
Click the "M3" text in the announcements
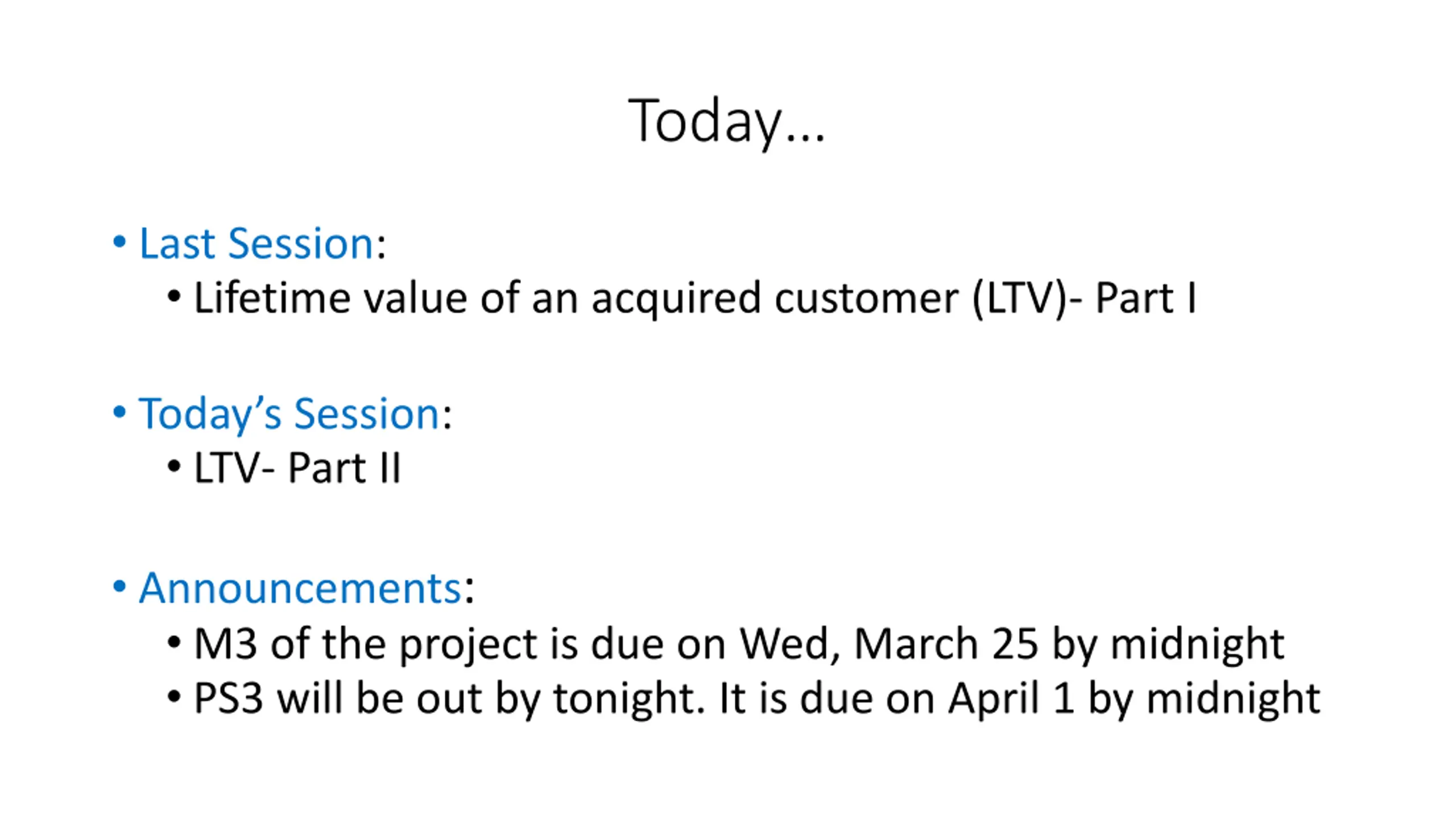(225, 644)
